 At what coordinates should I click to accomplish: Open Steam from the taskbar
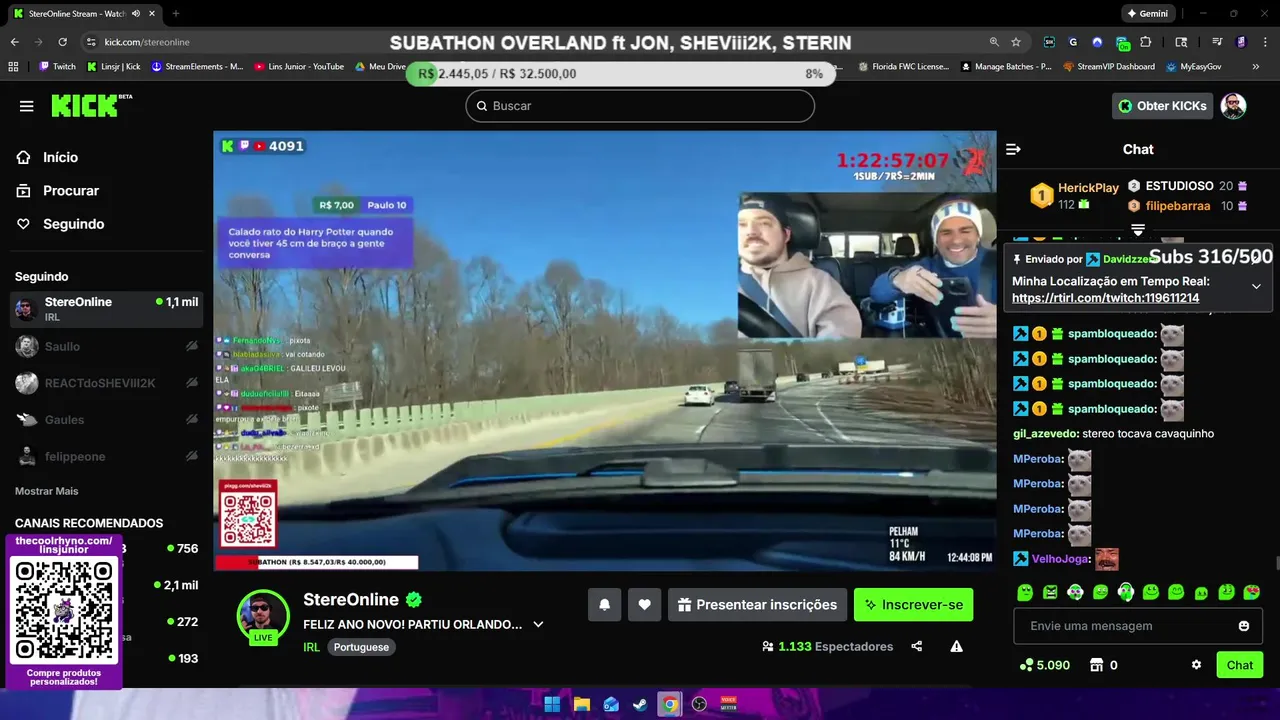click(640, 704)
